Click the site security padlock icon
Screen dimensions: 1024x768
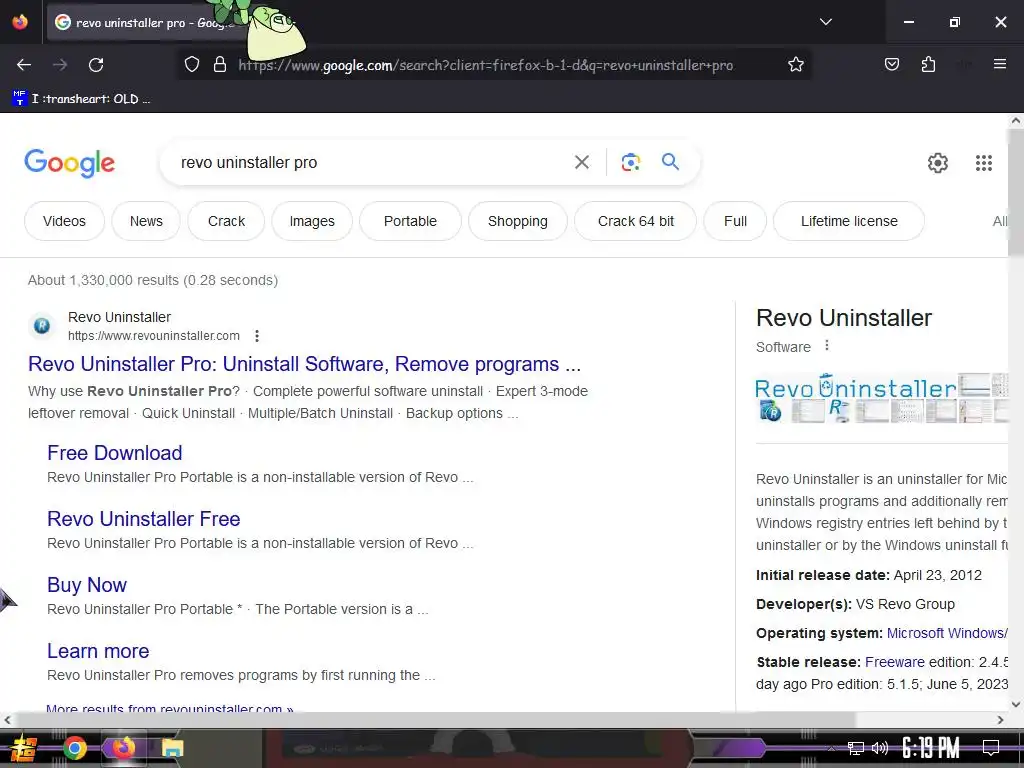click(x=220, y=65)
